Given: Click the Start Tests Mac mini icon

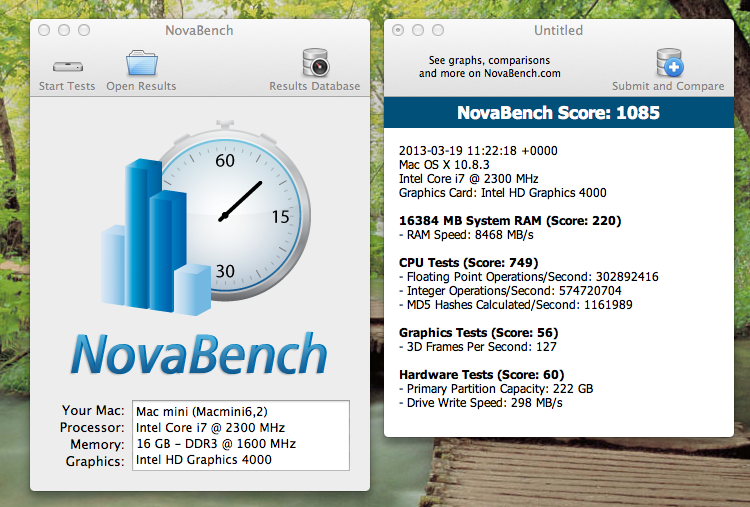Looking at the screenshot, I should coord(68,66).
